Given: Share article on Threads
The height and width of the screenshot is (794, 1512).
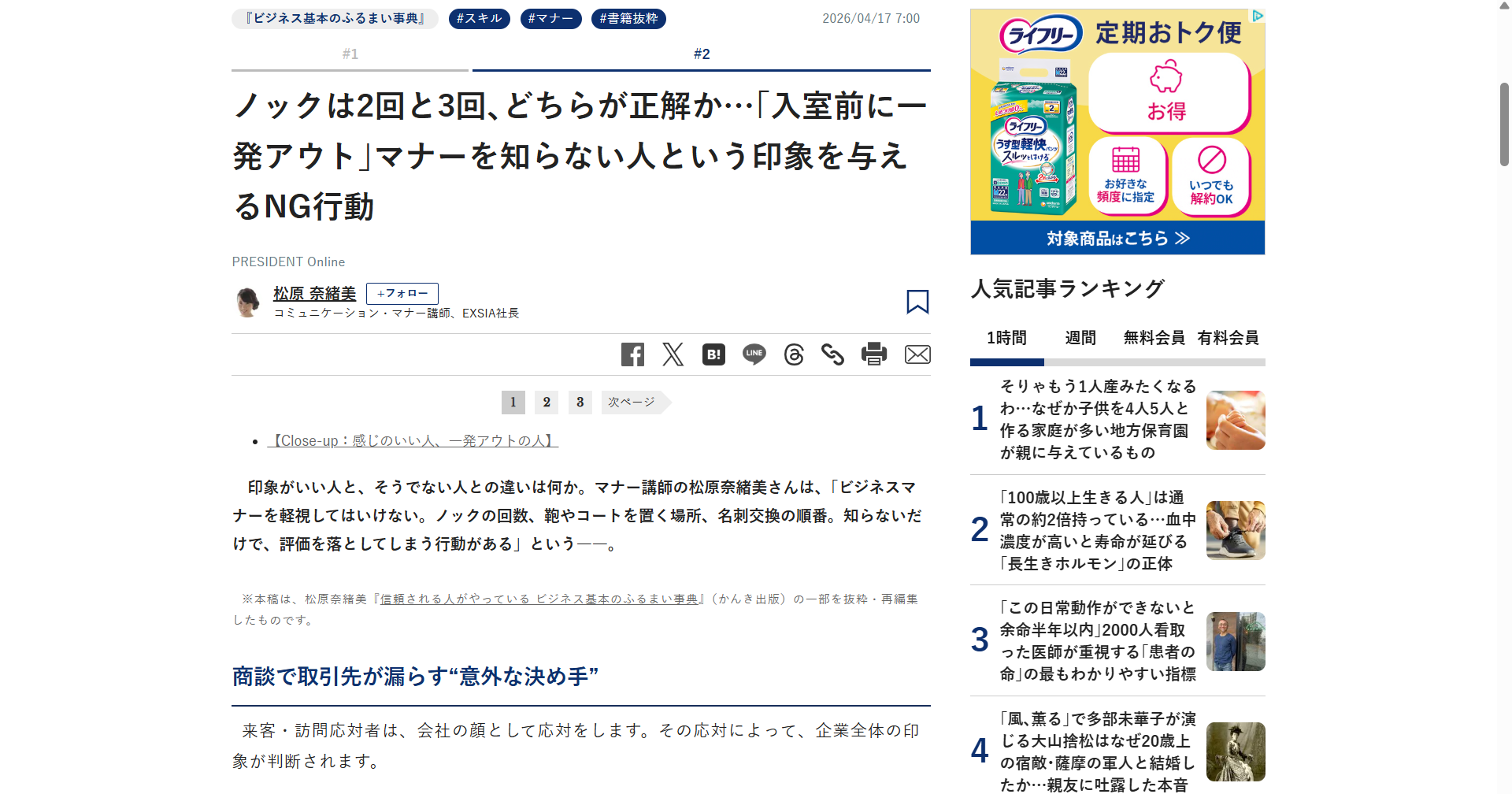Looking at the screenshot, I should [x=794, y=354].
